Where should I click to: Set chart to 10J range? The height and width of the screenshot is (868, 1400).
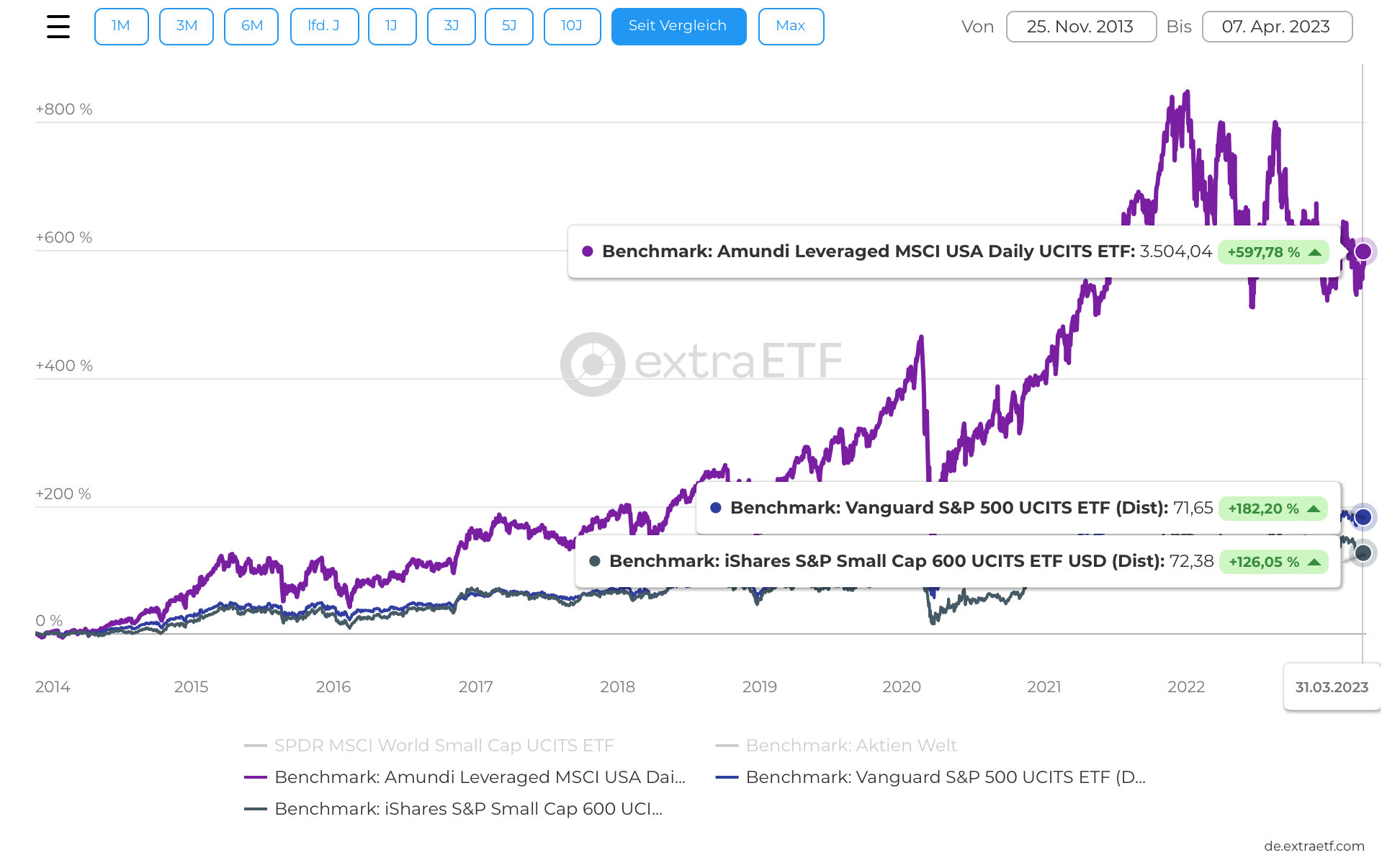coord(572,27)
